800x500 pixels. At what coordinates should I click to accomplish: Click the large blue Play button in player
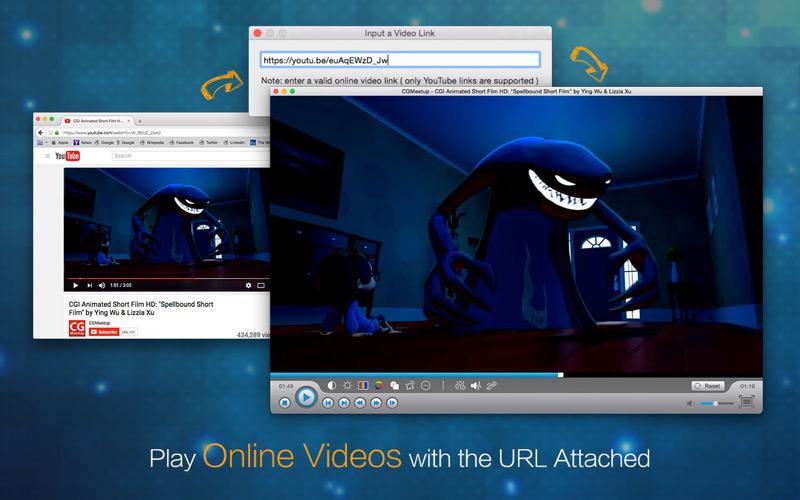306,396
